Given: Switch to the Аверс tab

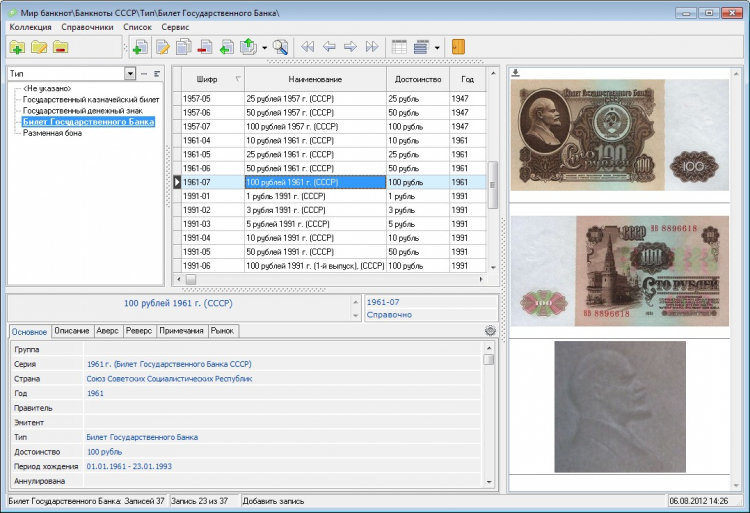Looking at the screenshot, I should (x=108, y=331).
